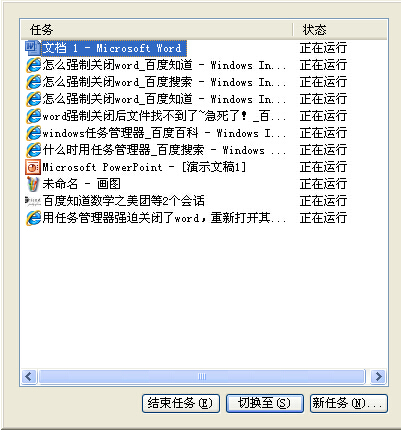Click the IE icon for windows任务管理器_百度百科

click(33, 133)
